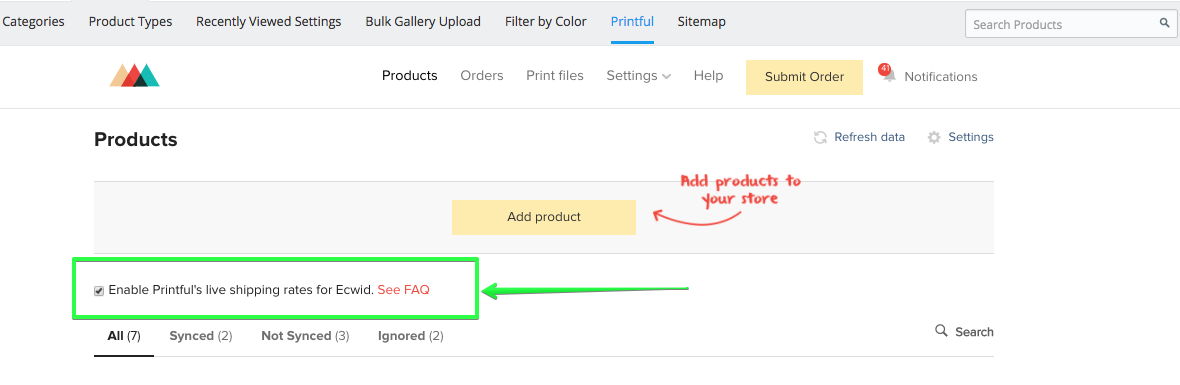Toggle the live shipping rates checkbox
The image size is (1180, 385).
pyautogui.click(x=99, y=291)
